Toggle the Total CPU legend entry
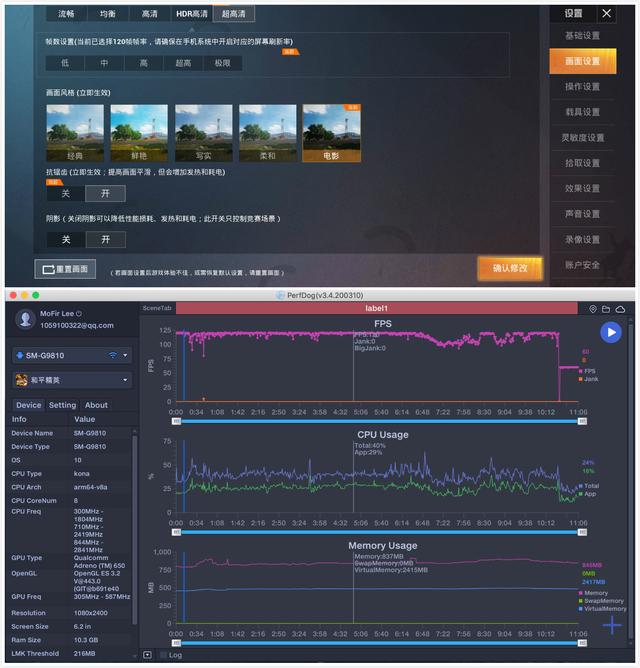 pos(589,486)
